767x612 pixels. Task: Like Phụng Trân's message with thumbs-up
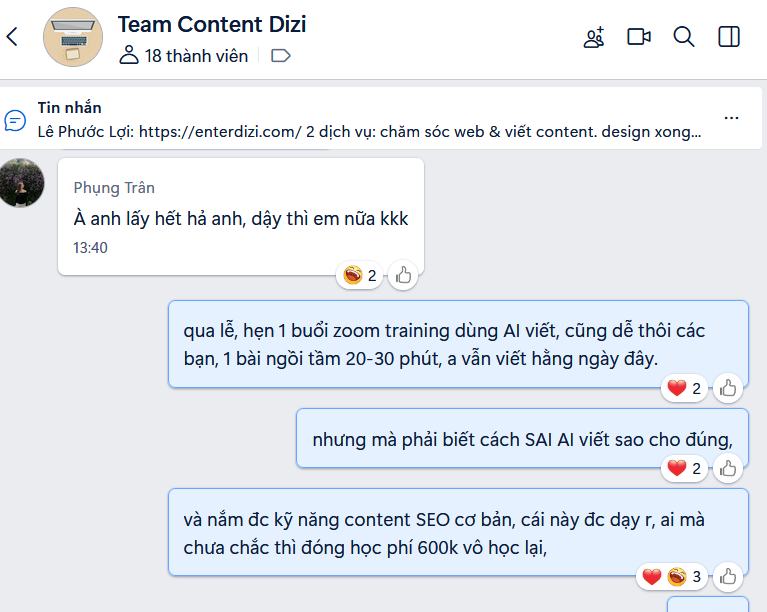pos(403,275)
